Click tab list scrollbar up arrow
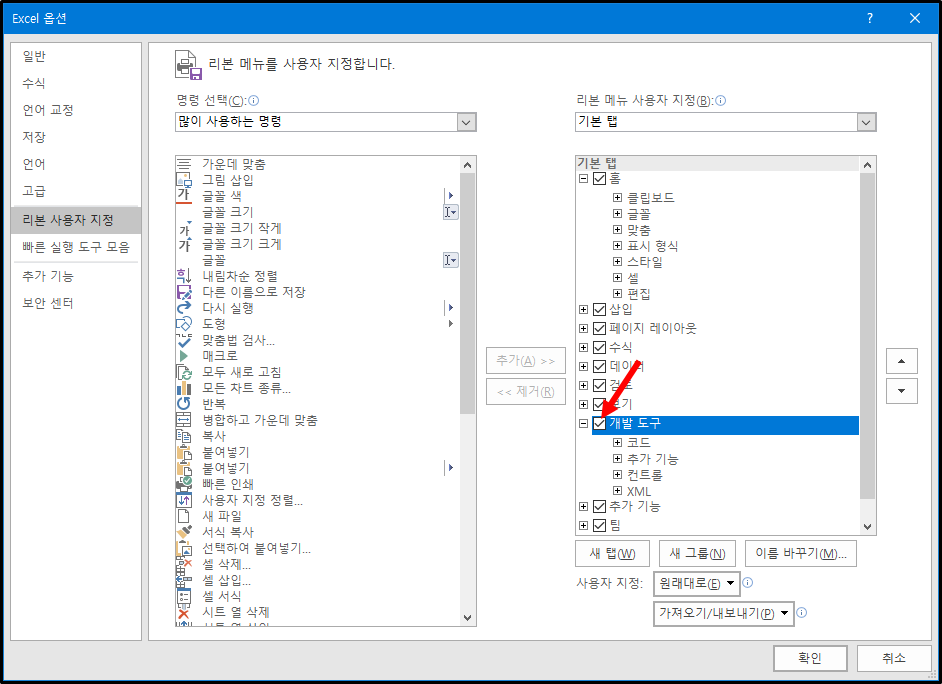This screenshot has height=684, width=942. click(x=867, y=165)
